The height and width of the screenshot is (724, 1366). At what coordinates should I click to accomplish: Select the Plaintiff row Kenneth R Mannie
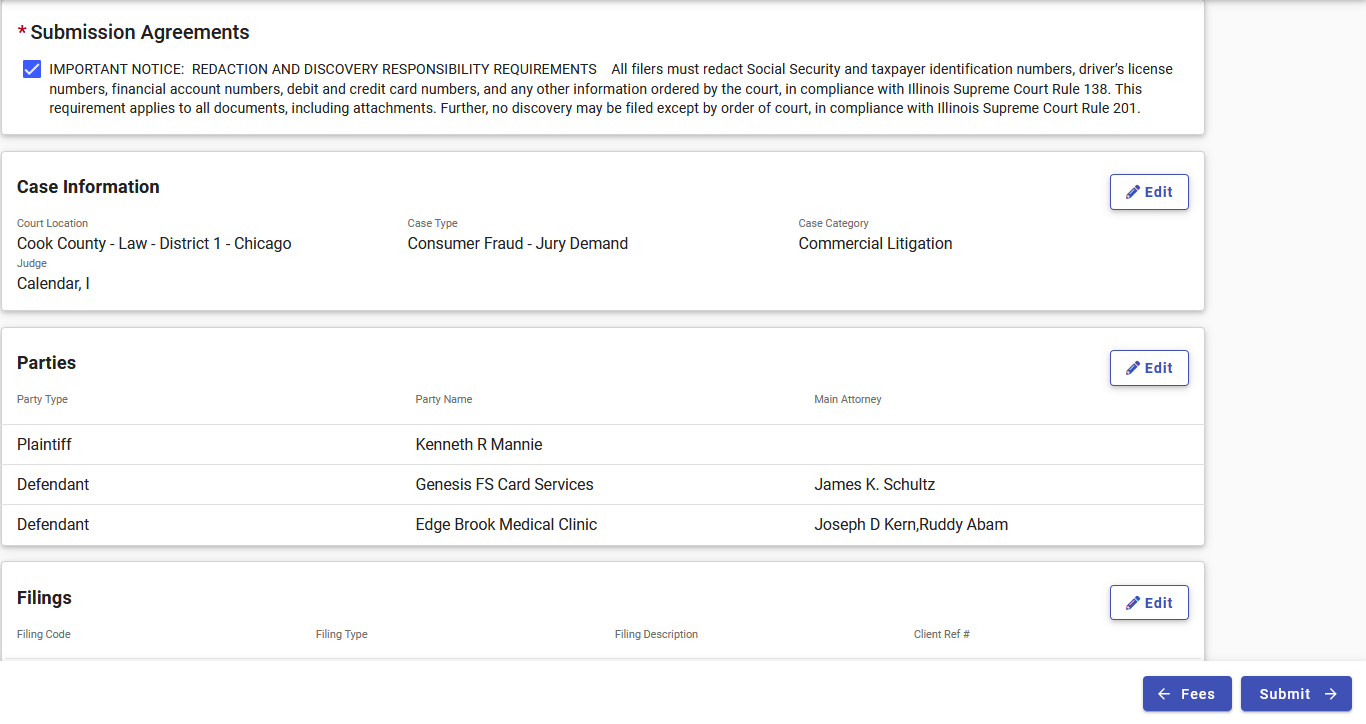pyautogui.click(x=479, y=444)
